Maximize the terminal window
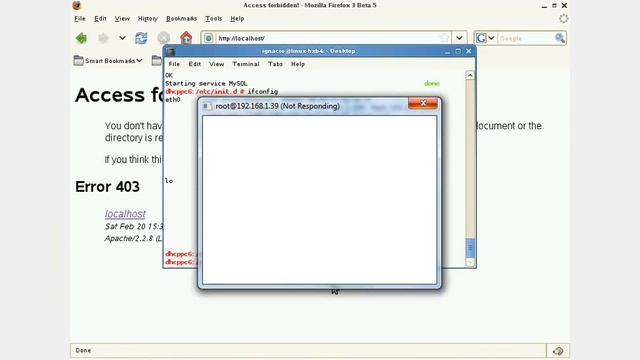The image size is (640, 360). (x=458, y=51)
